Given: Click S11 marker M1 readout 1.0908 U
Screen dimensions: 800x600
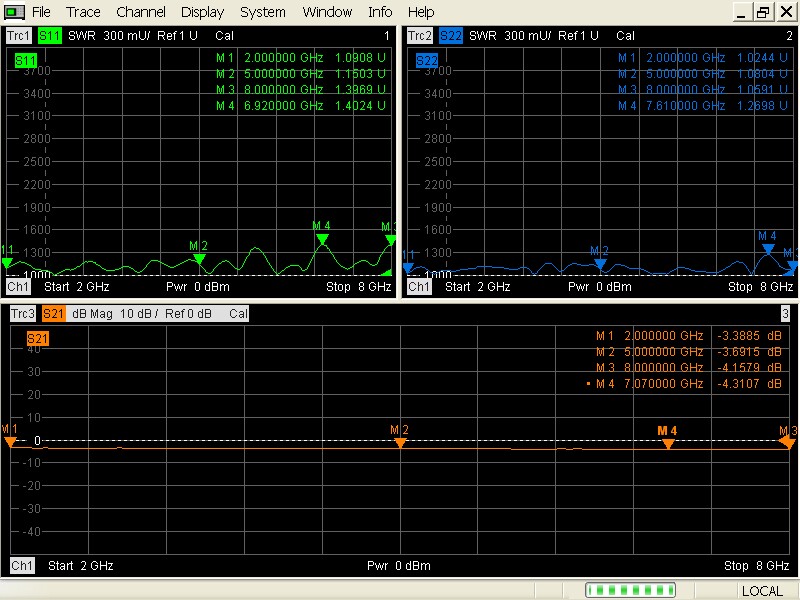Looking at the screenshot, I should click(x=360, y=58).
